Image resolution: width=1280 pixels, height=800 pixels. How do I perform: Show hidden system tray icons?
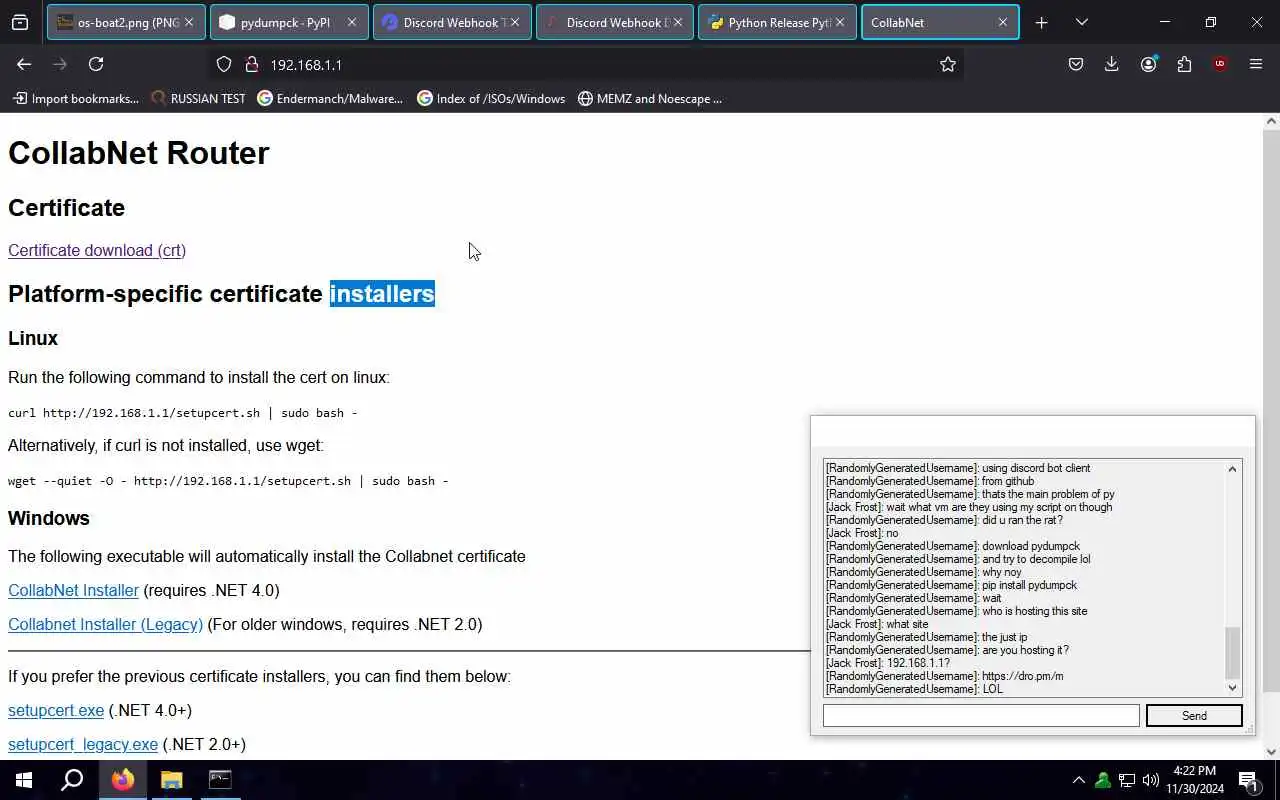tap(1078, 780)
